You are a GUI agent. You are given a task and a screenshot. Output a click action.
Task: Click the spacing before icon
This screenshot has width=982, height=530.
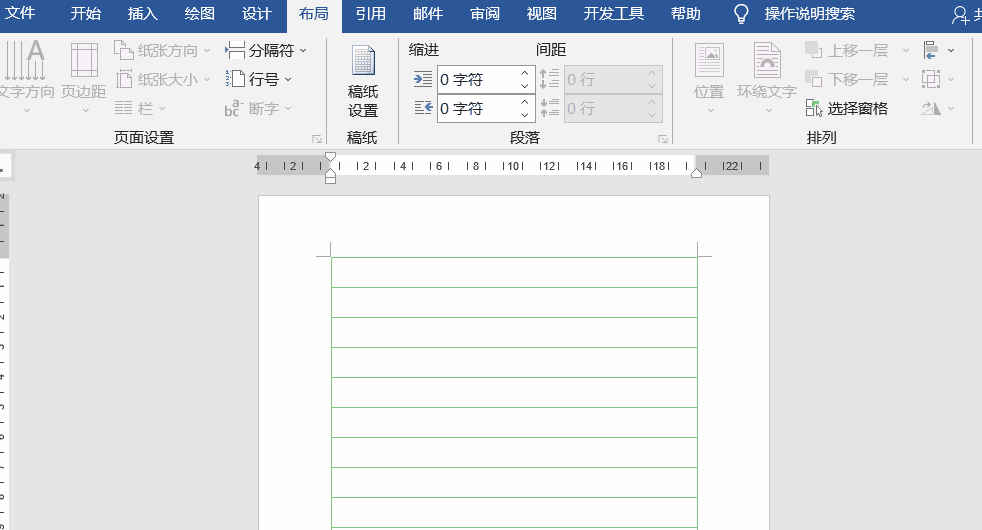[549, 80]
